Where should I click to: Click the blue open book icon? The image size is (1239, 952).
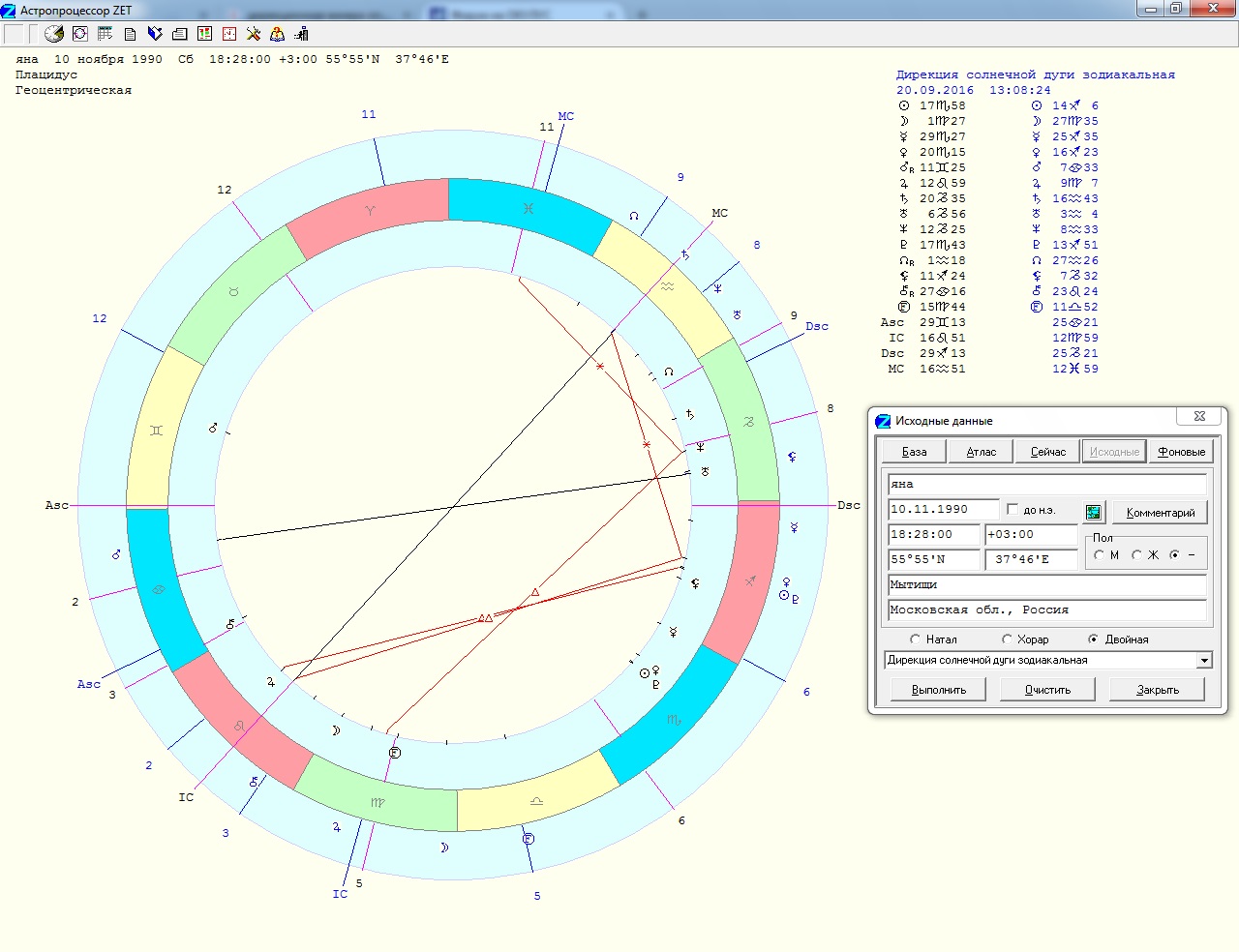155,34
